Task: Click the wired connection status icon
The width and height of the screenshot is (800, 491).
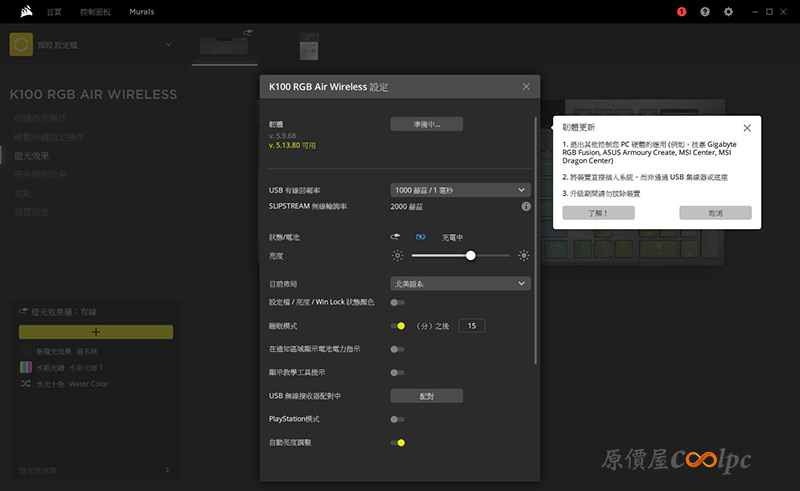Action: 395,237
